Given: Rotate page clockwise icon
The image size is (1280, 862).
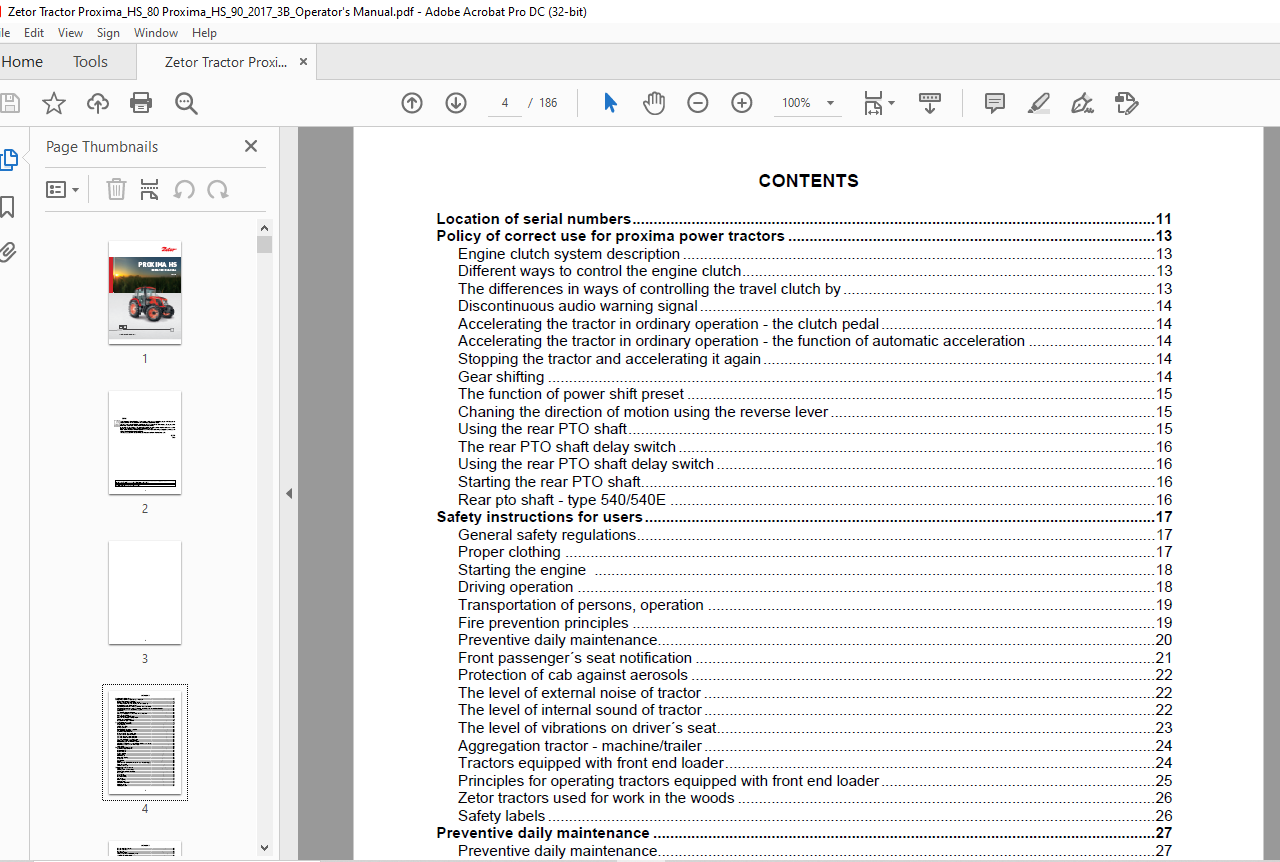Looking at the screenshot, I should point(218,189).
